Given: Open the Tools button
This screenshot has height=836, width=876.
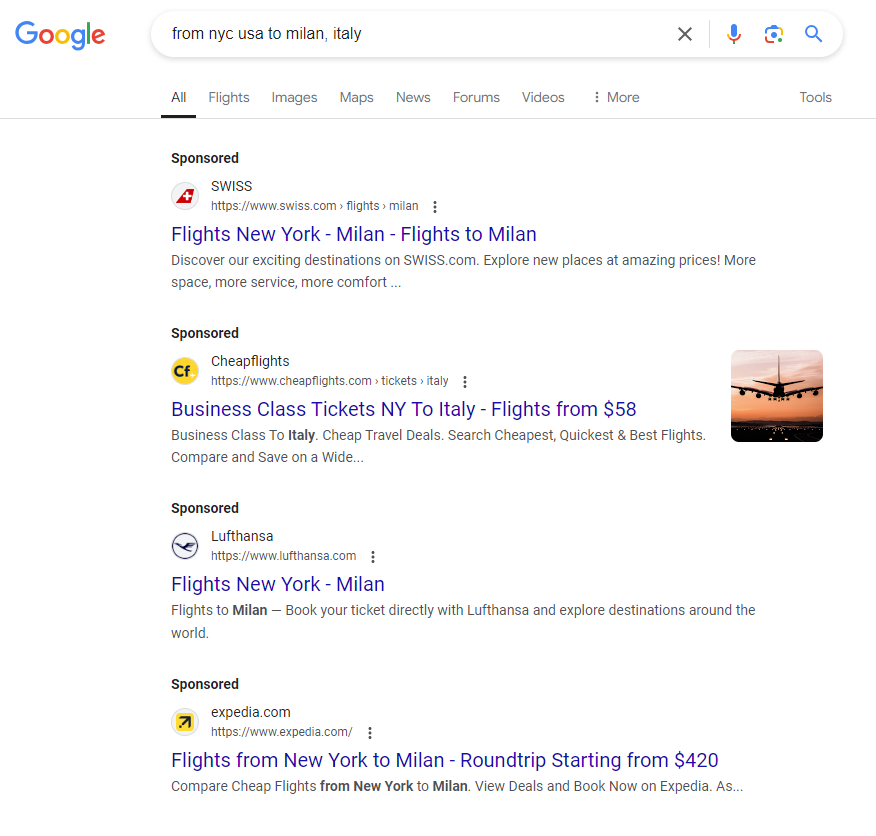Looking at the screenshot, I should pyautogui.click(x=815, y=97).
